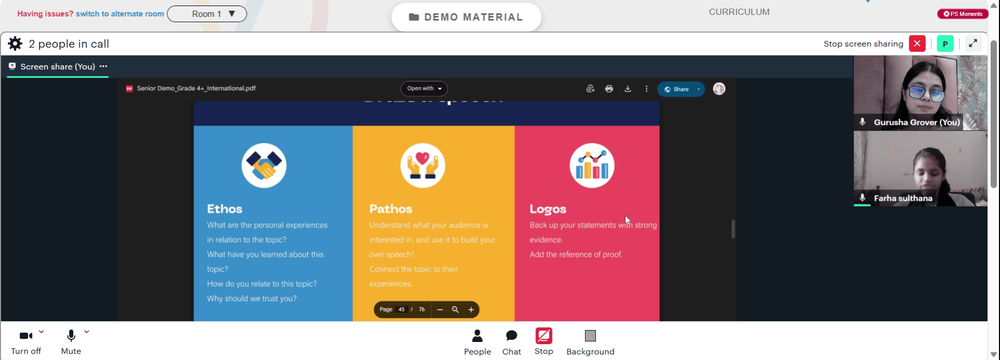
Task: Click 'Why should we trust you?' text
Action: pyautogui.click(x=251, y=298)
